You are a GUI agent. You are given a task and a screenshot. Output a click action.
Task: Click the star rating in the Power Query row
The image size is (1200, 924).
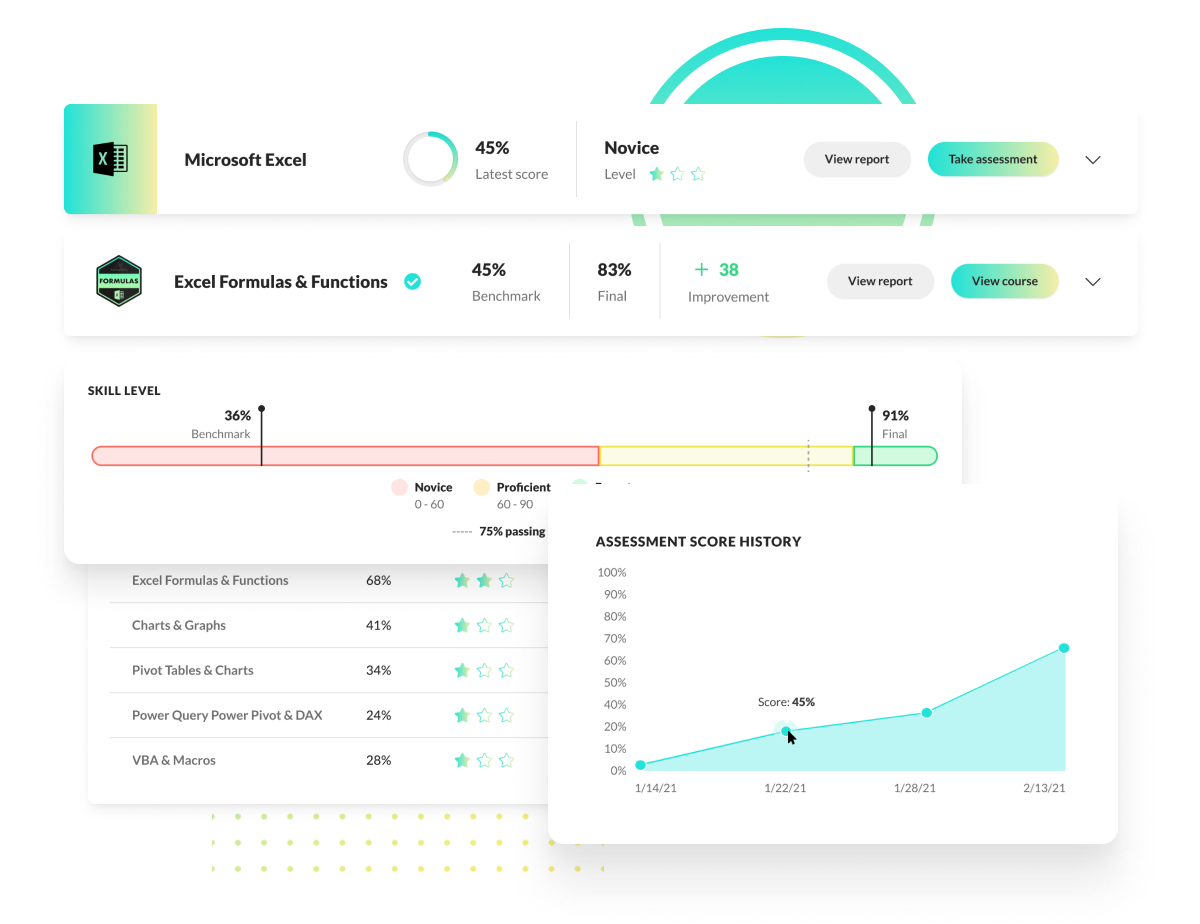(484, 715)
